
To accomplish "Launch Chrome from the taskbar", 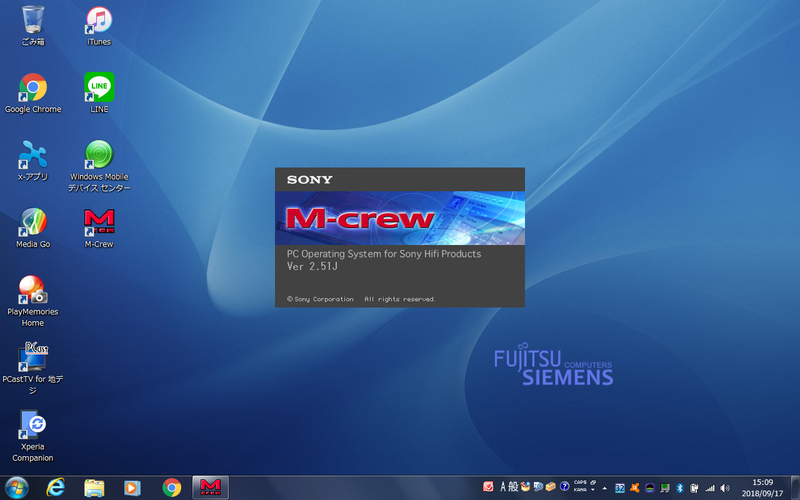I will (172, 488).
